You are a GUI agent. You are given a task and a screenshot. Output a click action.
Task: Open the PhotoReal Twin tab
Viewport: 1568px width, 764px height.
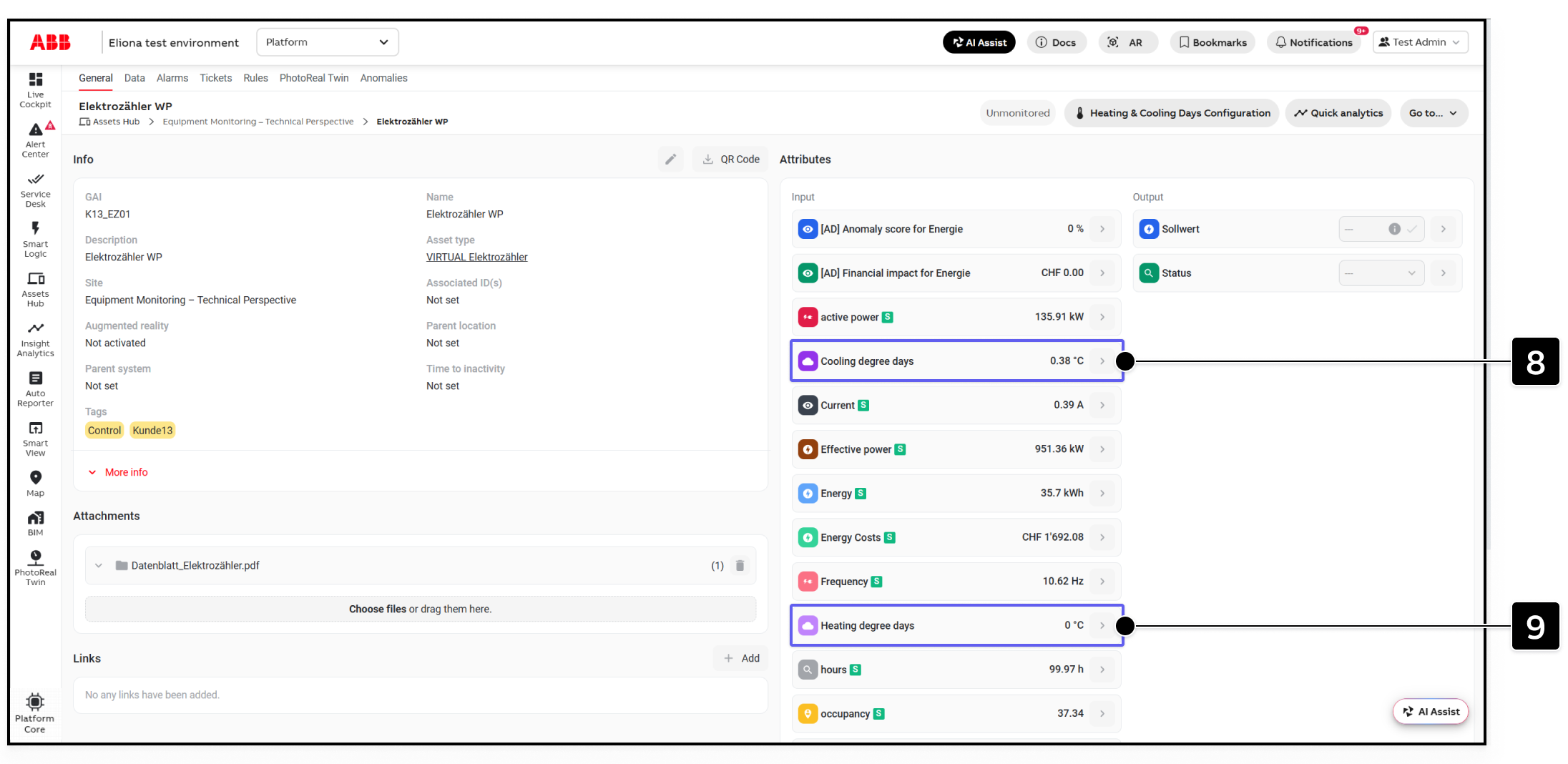[x=314, y=78]
